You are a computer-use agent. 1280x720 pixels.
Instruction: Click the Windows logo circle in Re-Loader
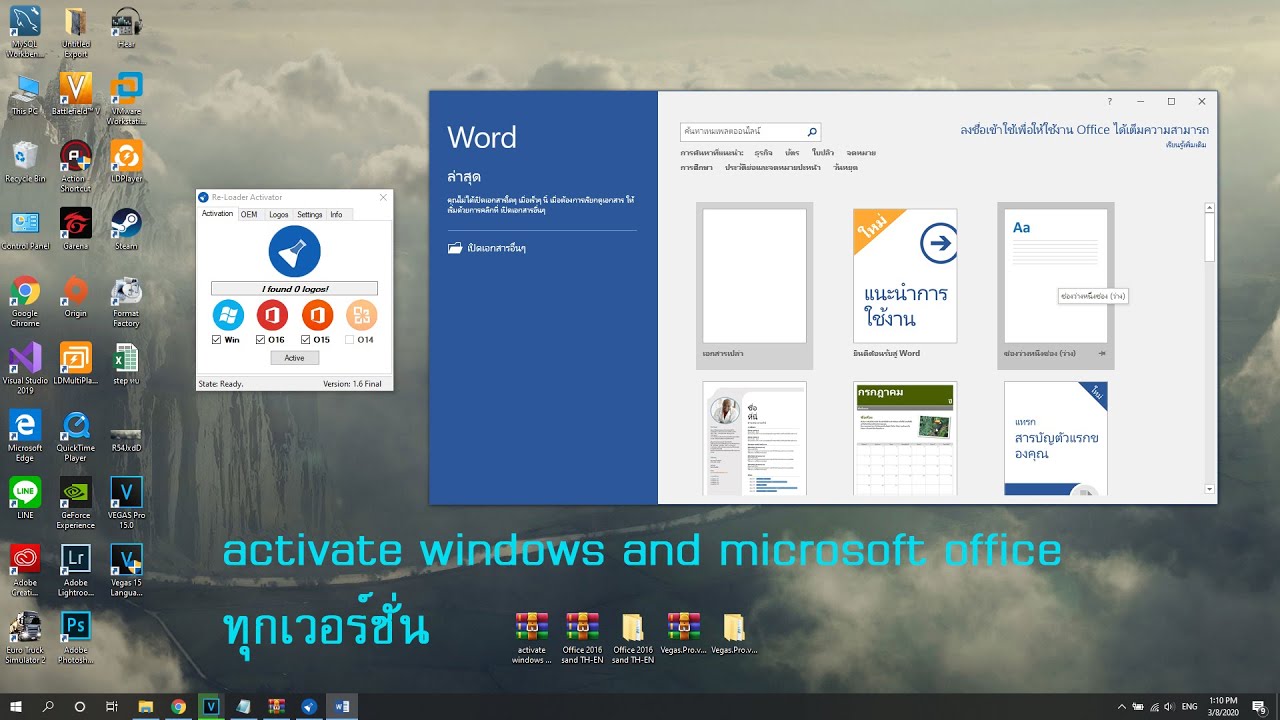[x=228, y=316]
